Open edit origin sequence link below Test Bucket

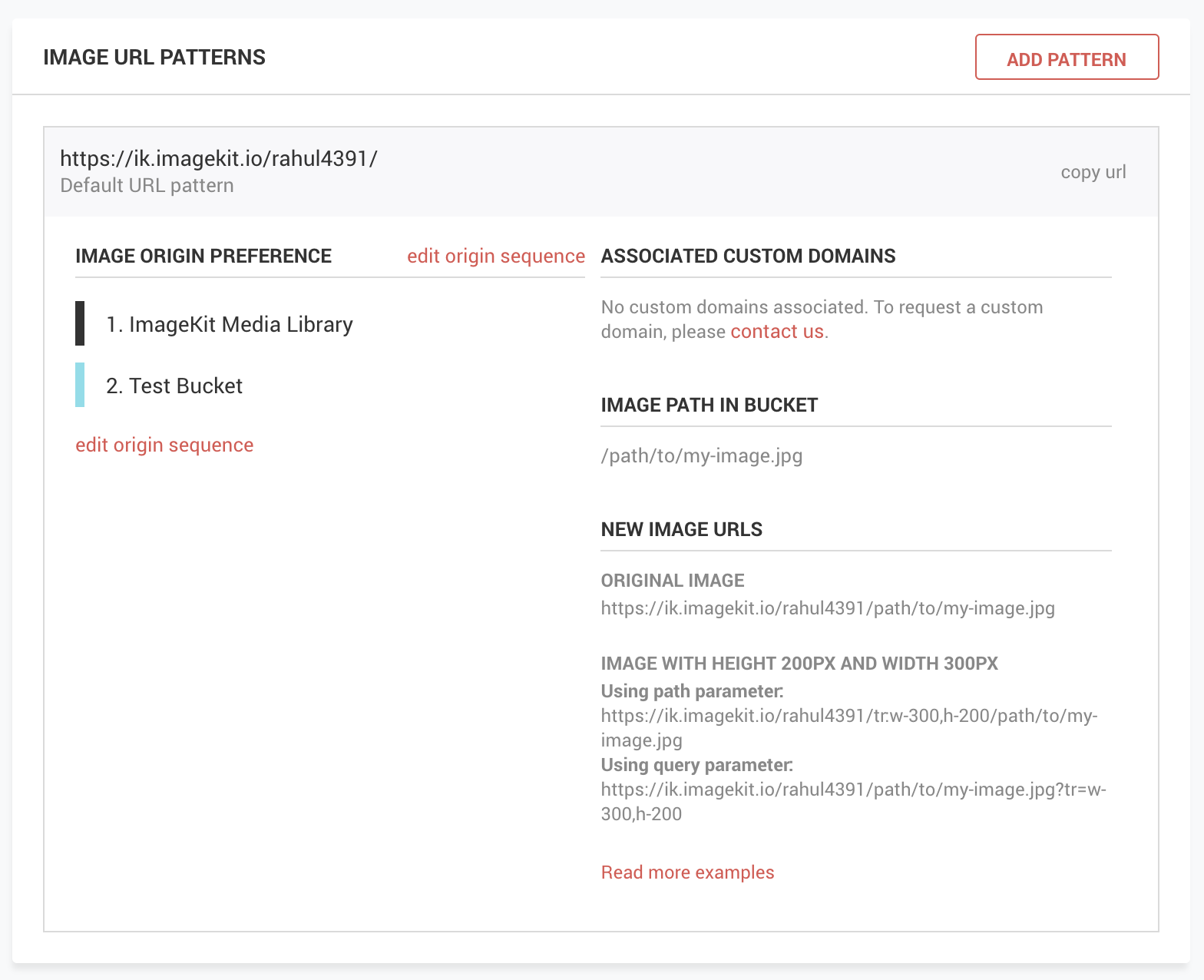point(164,445)
